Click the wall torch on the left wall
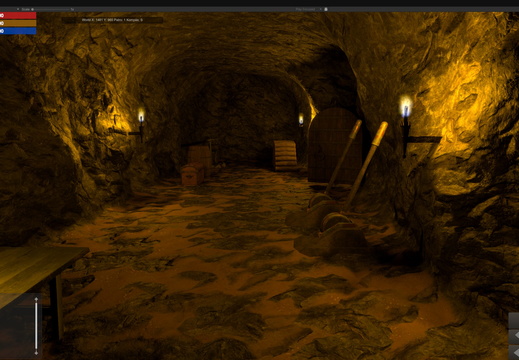519x360 pixels. point(141,125)
